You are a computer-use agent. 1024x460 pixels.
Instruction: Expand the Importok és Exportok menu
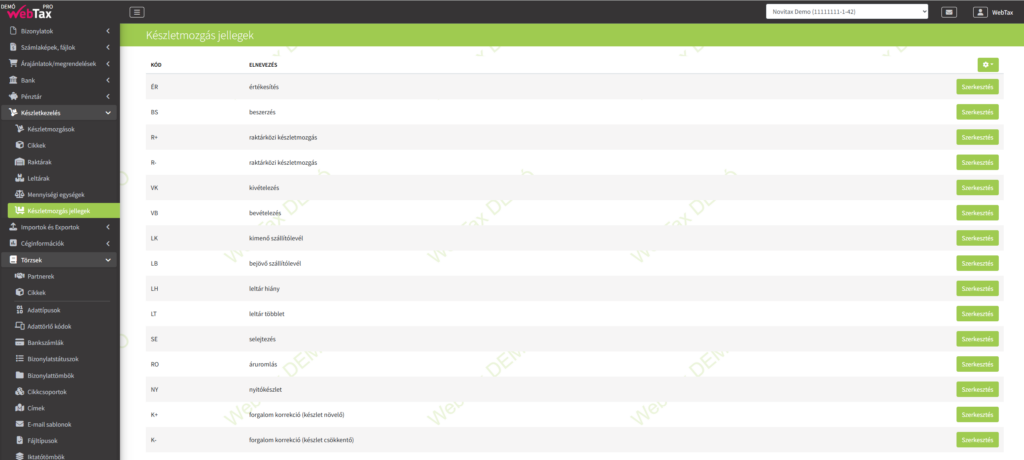coord(58,227)
